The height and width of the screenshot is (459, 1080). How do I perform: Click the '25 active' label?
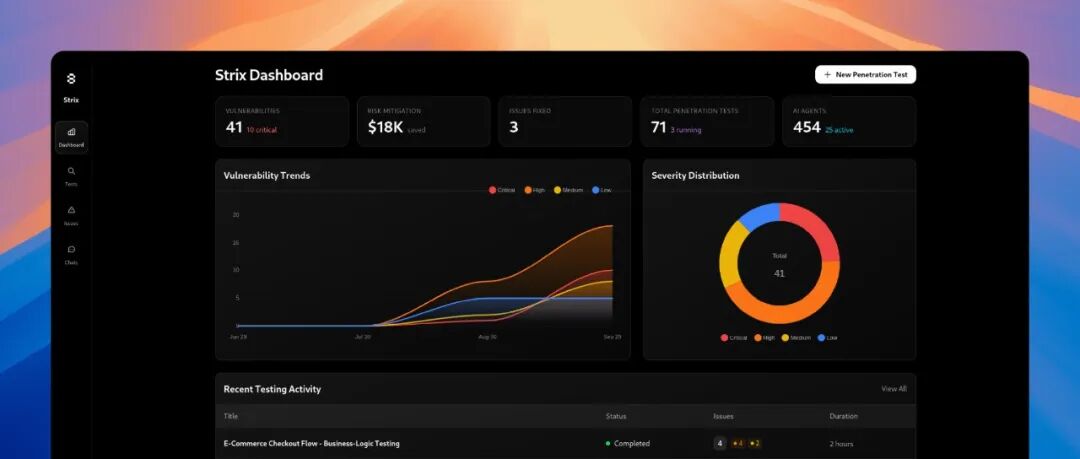coord(839,130)
